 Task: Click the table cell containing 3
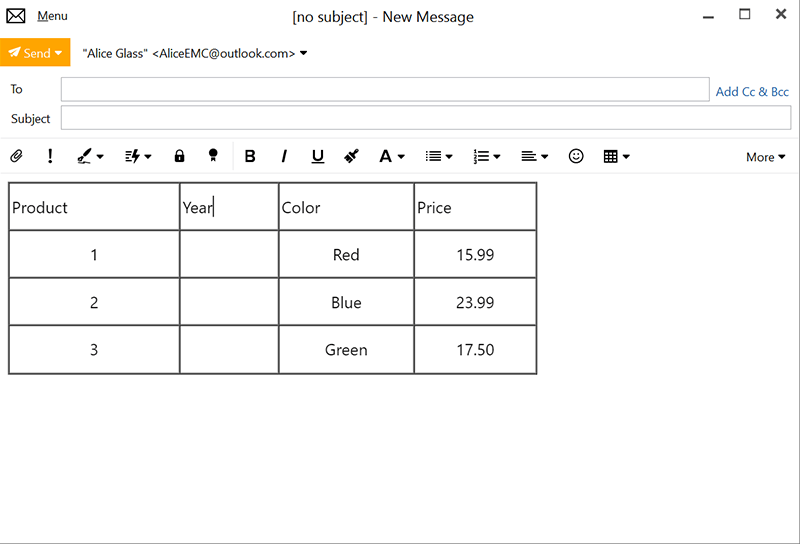click(x=94, y=350)
